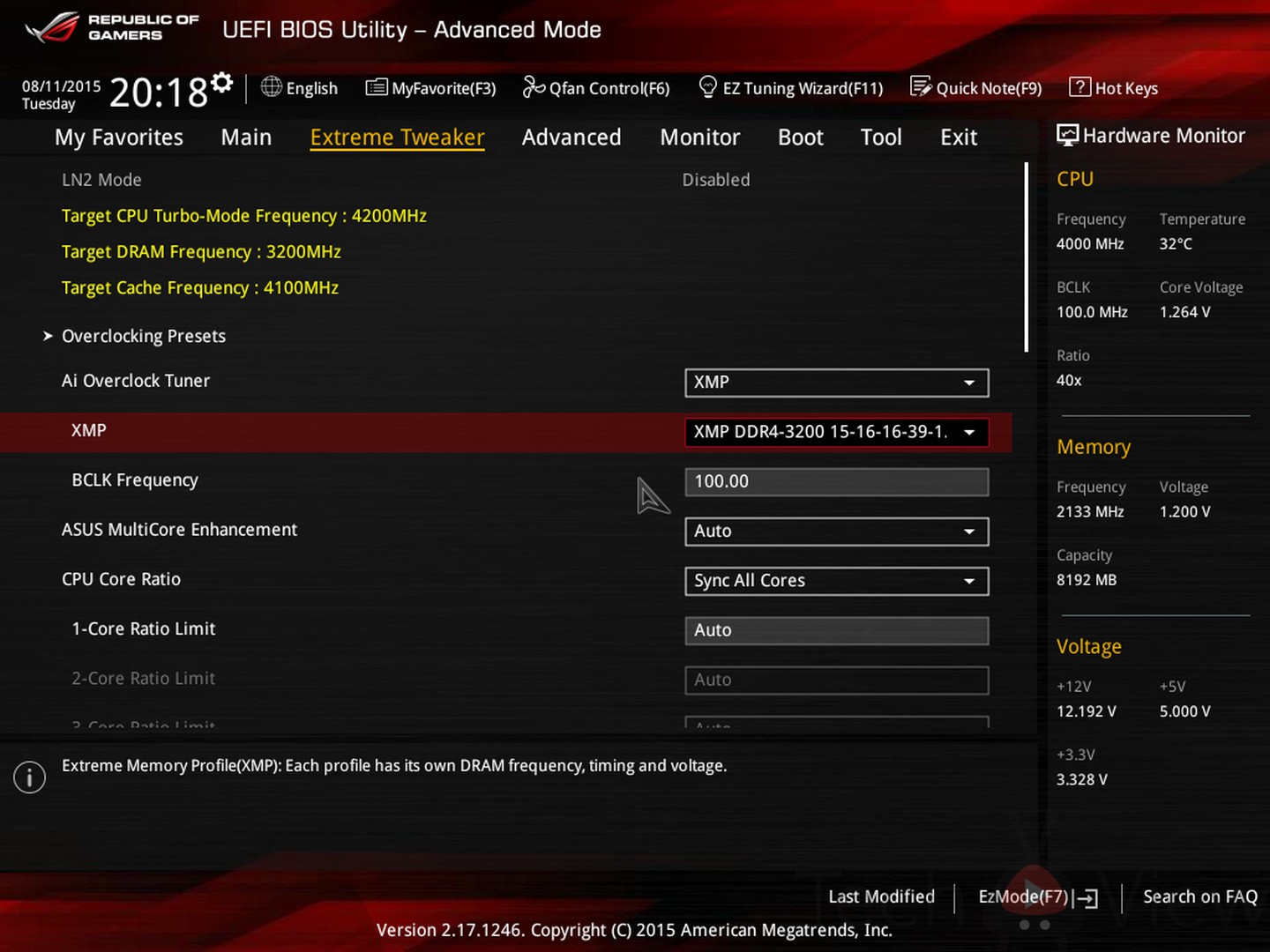
Task: Click the Search on FAQ link
Action: tap(1199, 896)
